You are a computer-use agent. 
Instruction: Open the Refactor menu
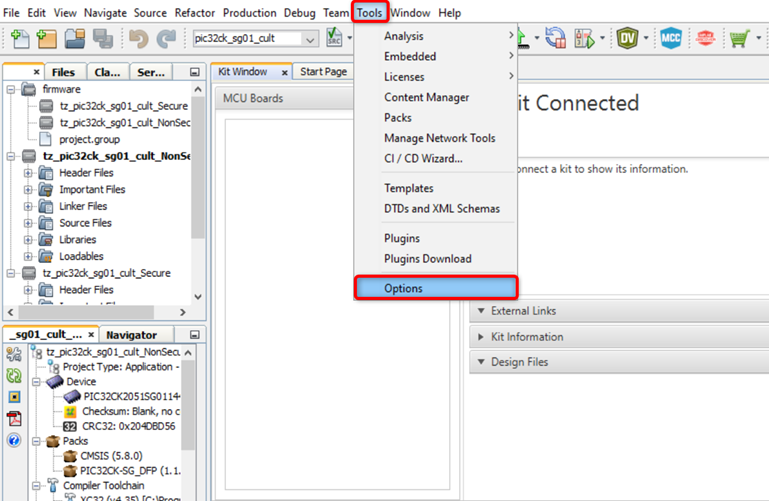click(195, 13)
